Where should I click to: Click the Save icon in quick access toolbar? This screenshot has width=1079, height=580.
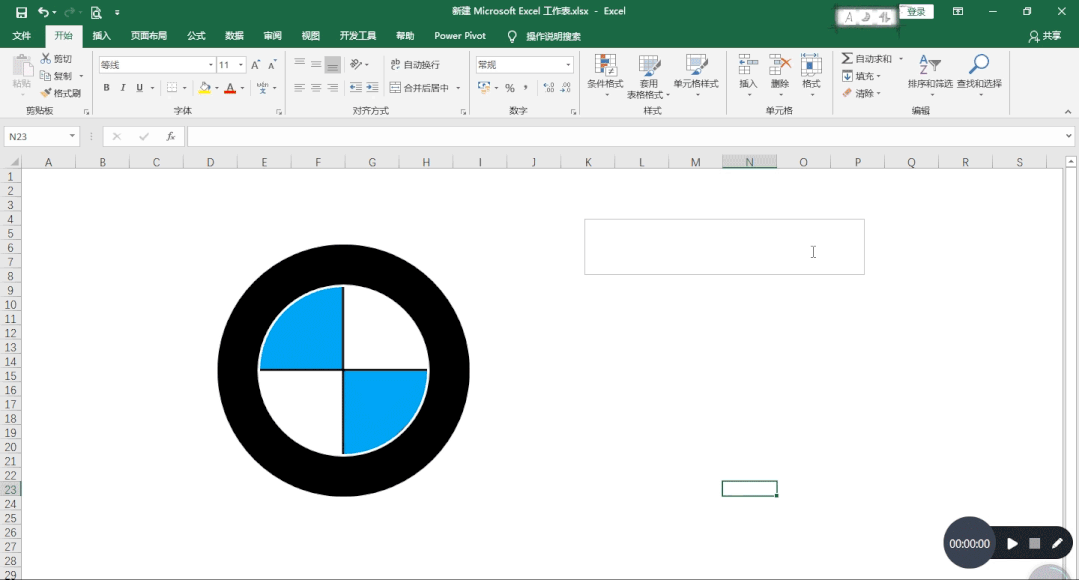click(21, 12)
